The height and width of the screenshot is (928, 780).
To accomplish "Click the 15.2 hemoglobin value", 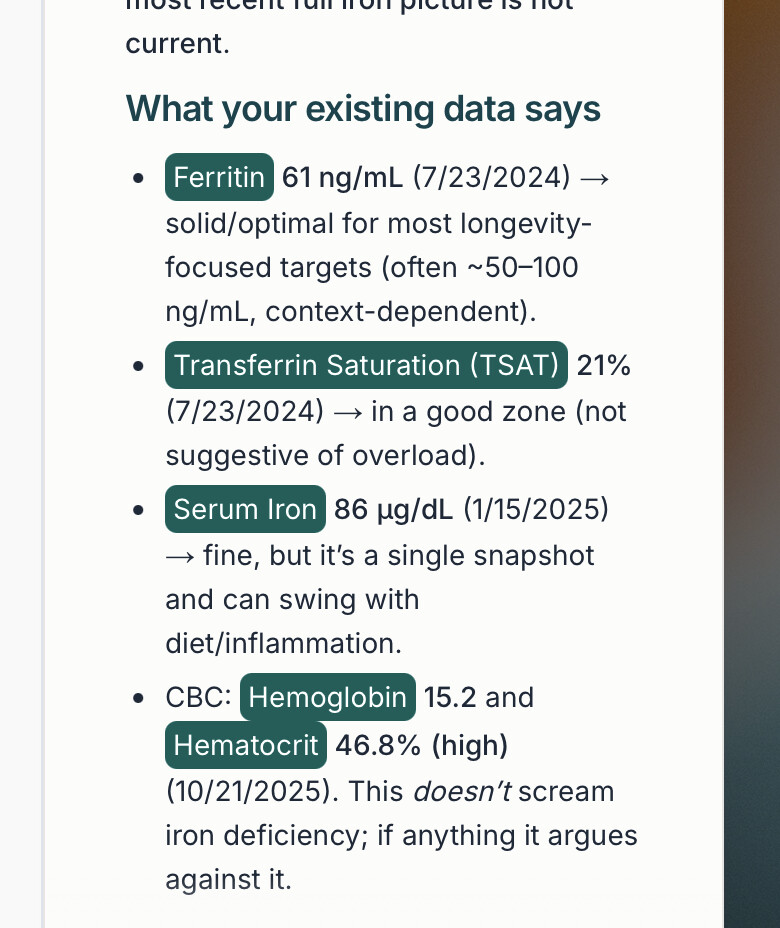I will pyautogui.click(x=450, y=697).
